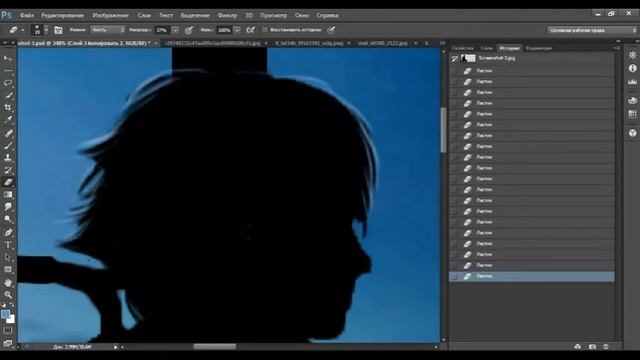Screen dimensions: 640x360
Task: Open the Изображение menu
Action: [x=111, y=16]
